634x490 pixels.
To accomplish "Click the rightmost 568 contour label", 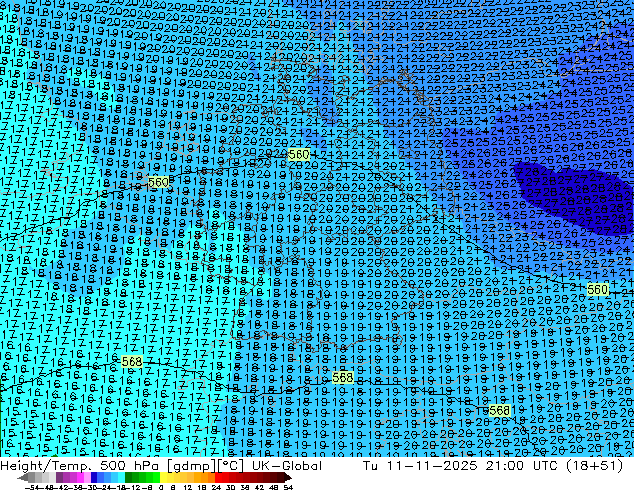I will coord(499,411).
